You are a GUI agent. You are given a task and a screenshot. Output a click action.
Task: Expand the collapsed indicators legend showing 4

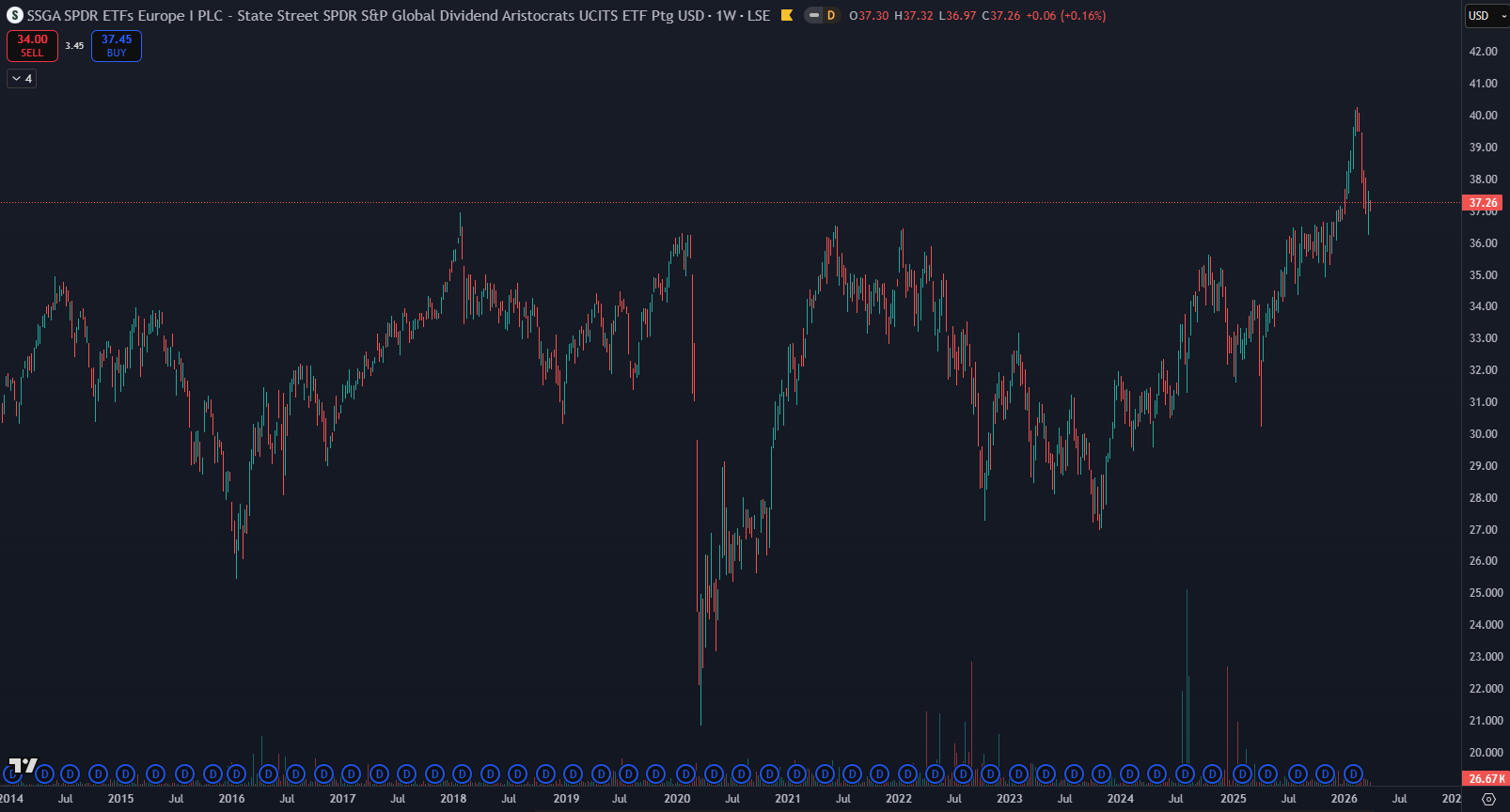(x=22, y=79)
